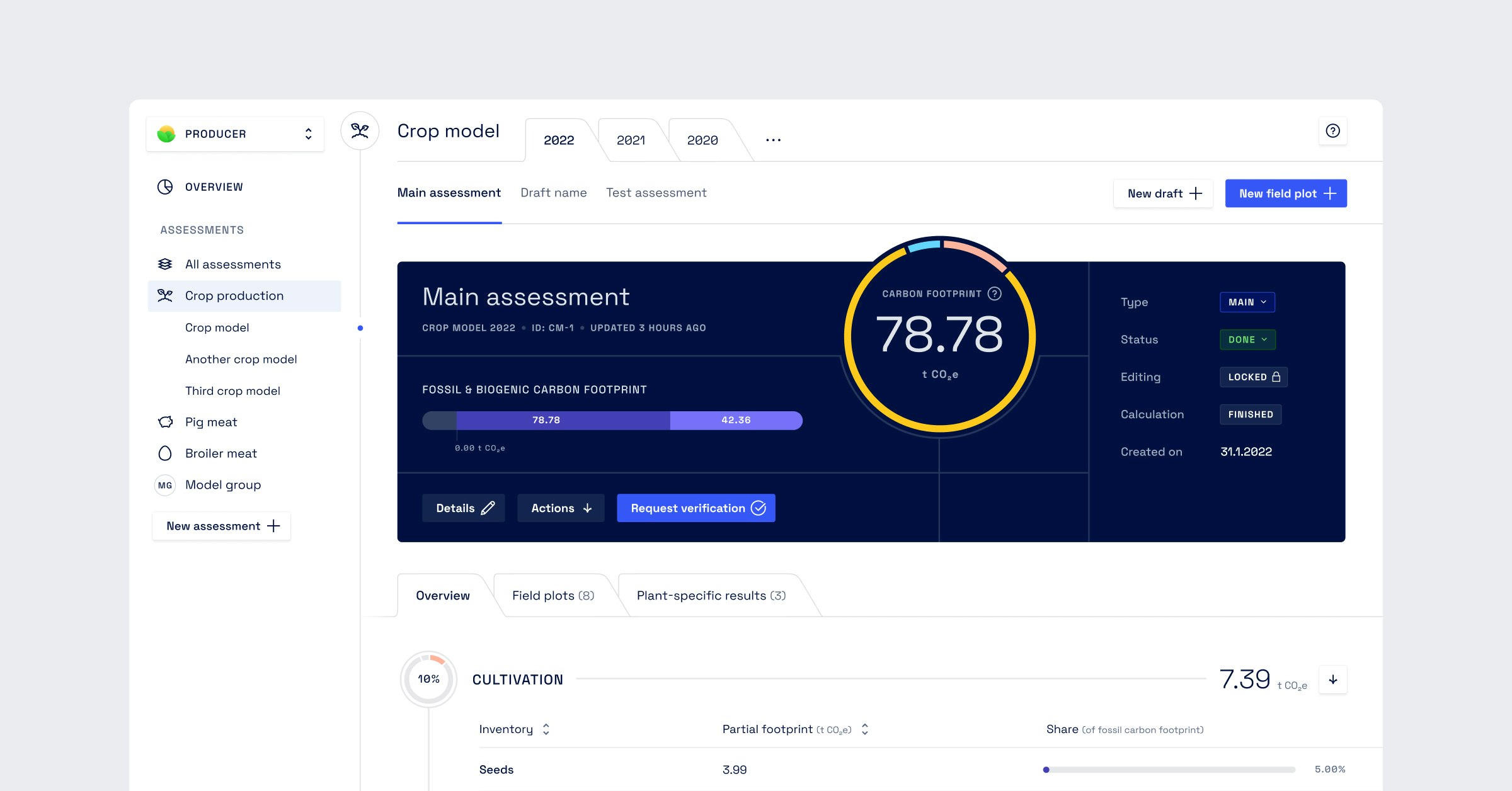Switch to the 2021 year tab
The height and width of the screenshot is (791, 1512).
point(631,140)
